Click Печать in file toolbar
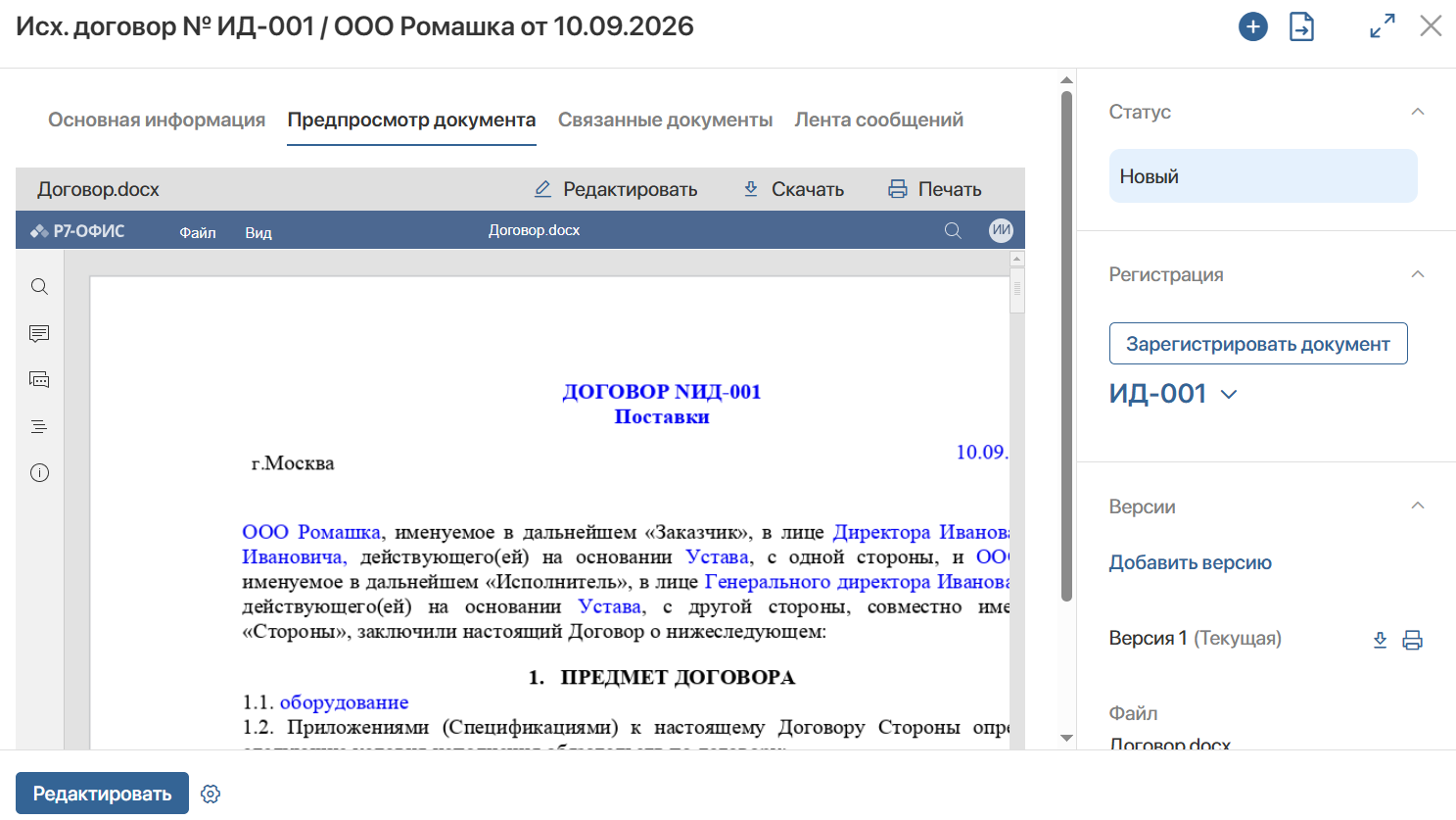Image resolution: width=1456 pixels, height=820 pixels. [934, 189]
